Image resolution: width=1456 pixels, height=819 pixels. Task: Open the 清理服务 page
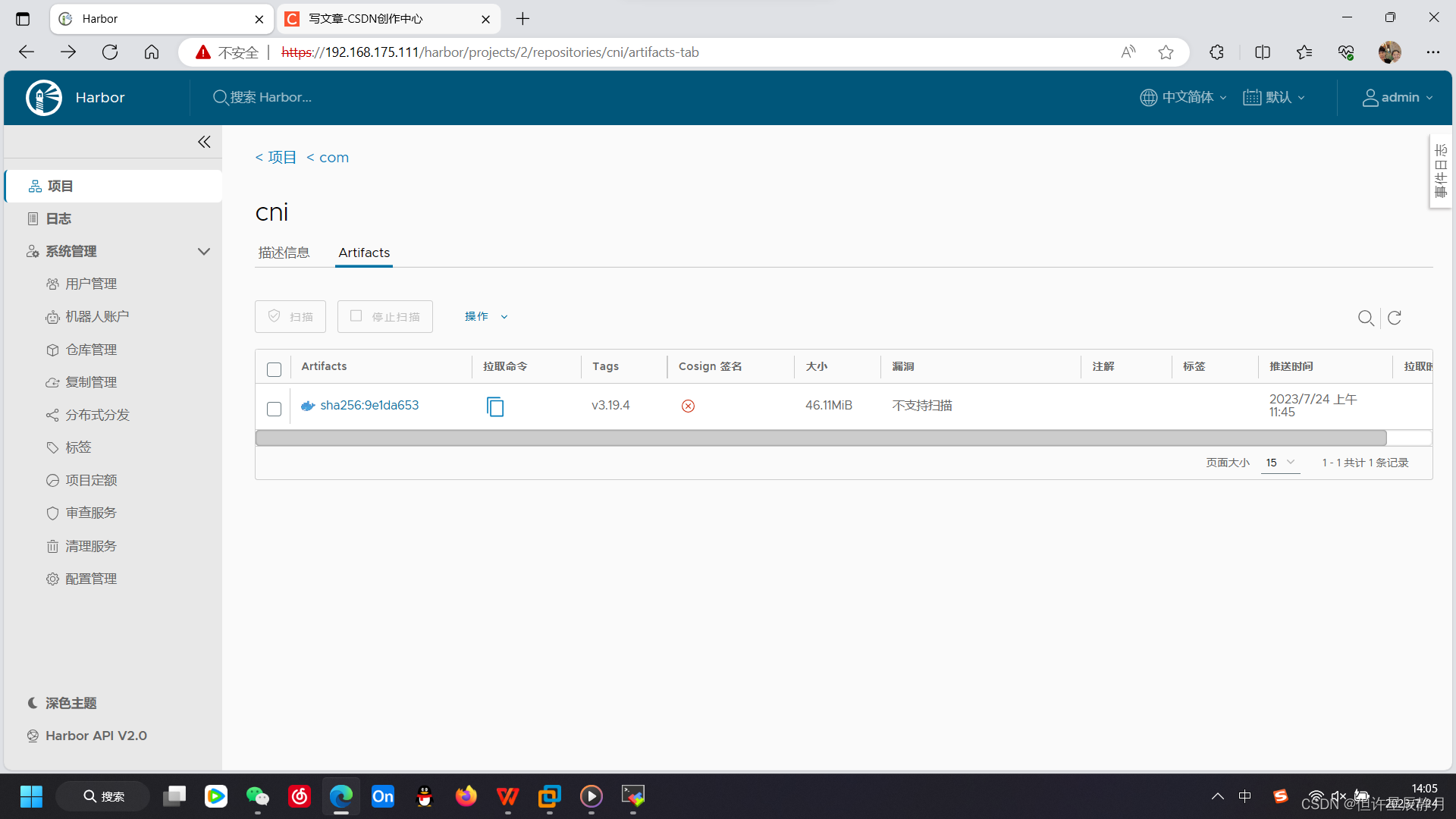pyautogui.click(x=91, y=545)
